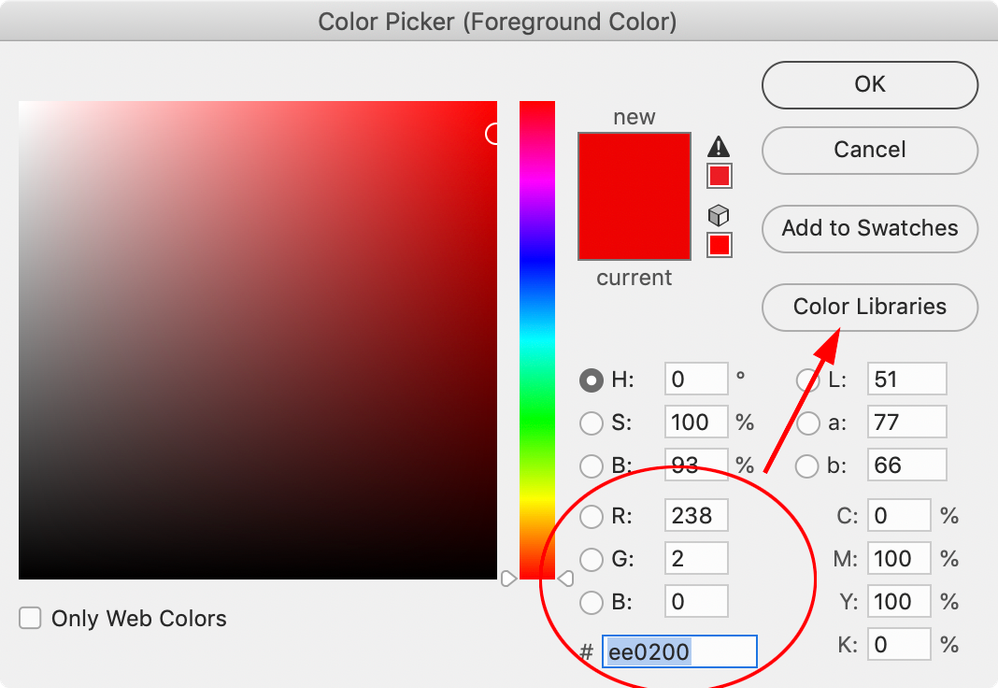The width and height of the screenshot is (998, 688).
Task: Click the in-gamut color swatch below warning triangle
Action: (718, 177)
